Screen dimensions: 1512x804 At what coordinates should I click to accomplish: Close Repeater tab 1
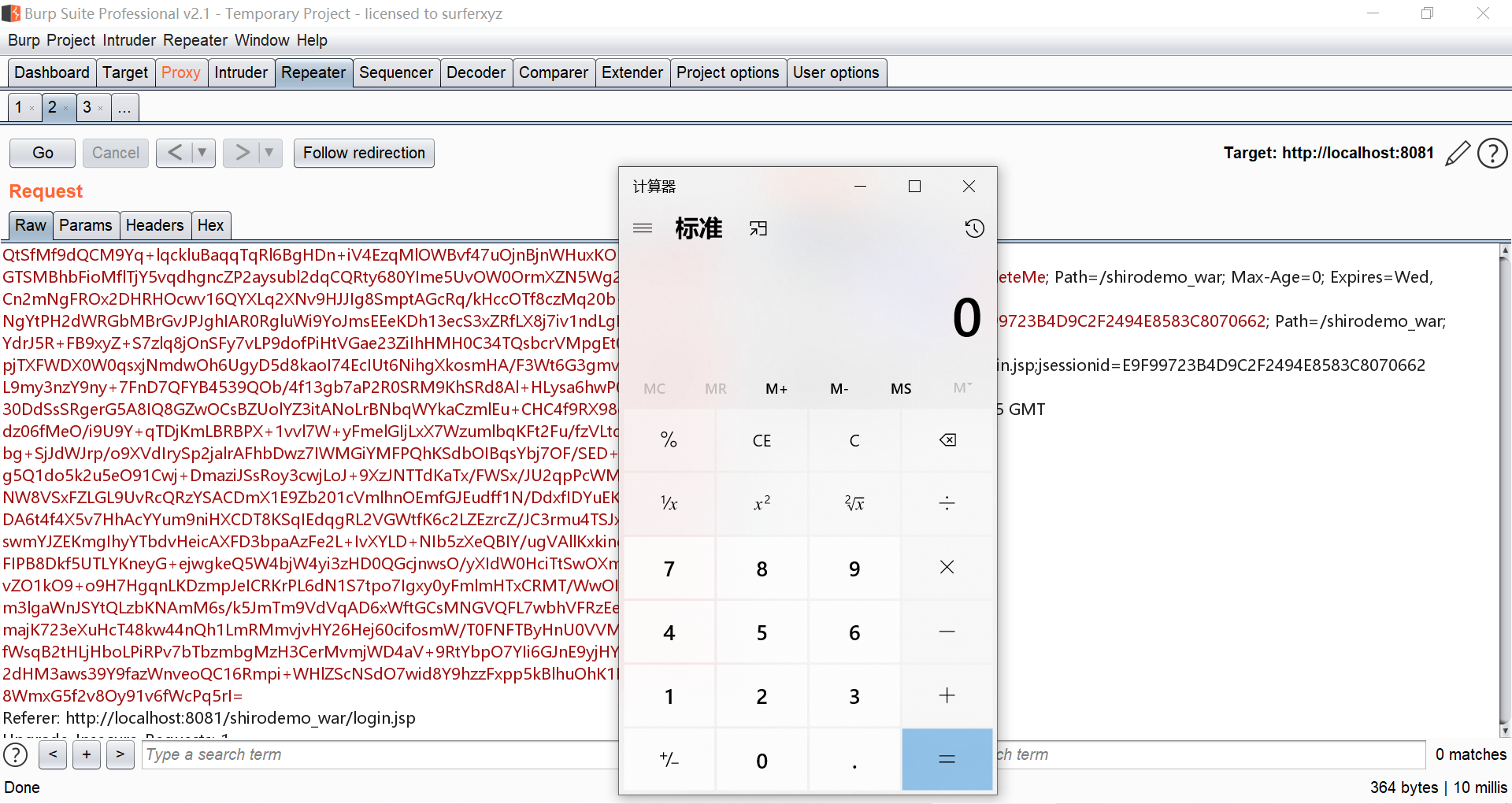tap(31, 109)
